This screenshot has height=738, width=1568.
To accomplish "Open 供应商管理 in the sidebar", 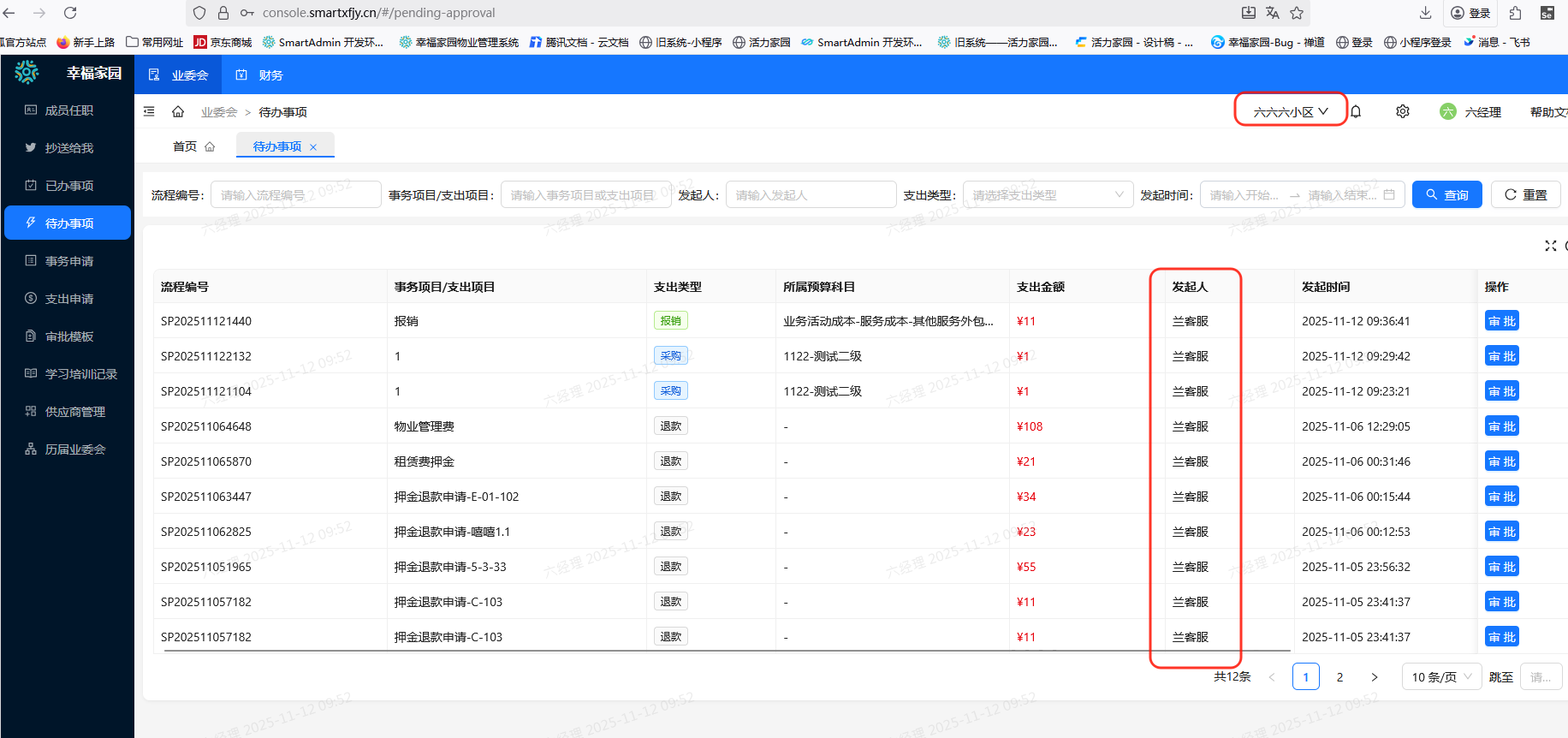I will pos(68,412).
